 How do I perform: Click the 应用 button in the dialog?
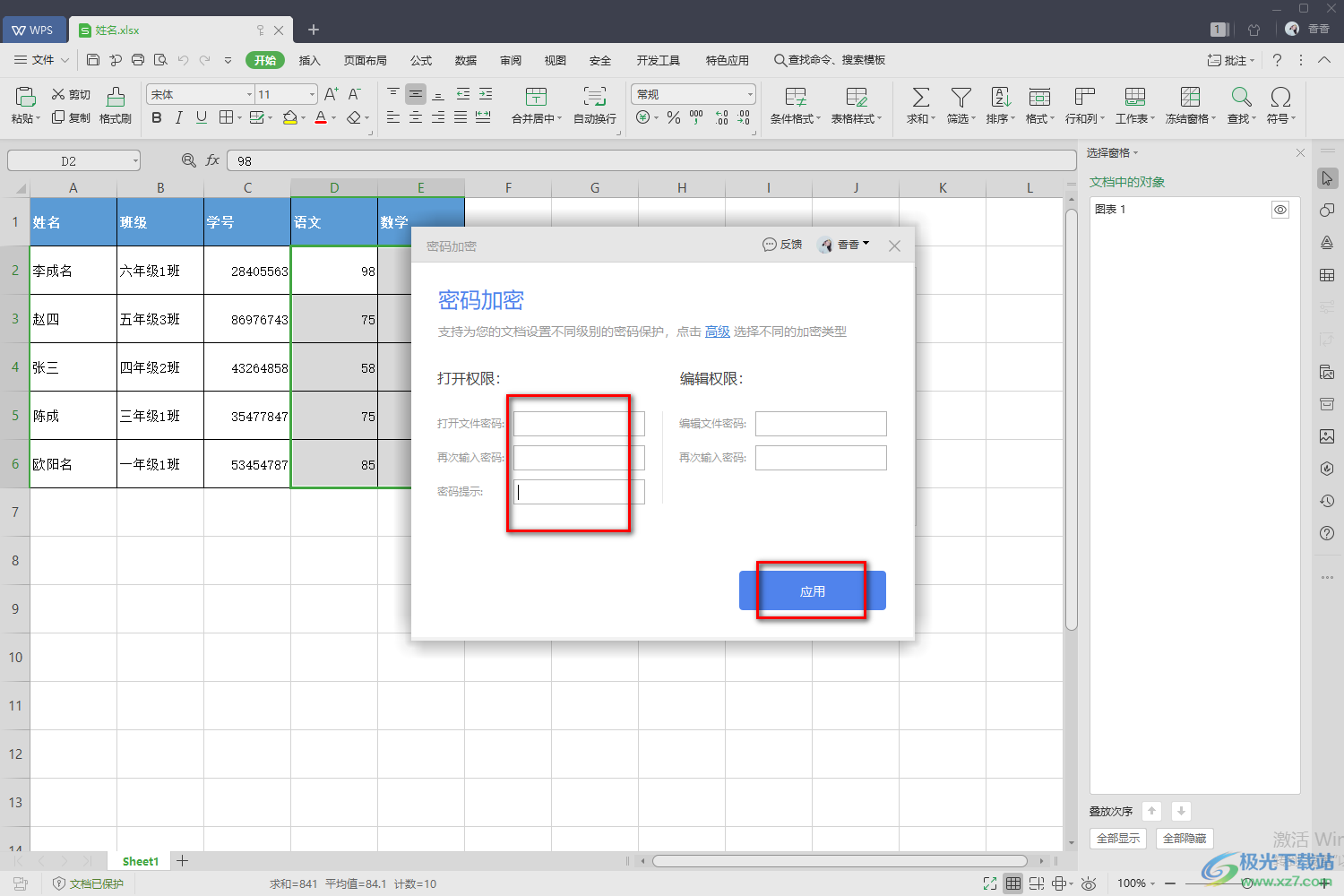[813, 590]
